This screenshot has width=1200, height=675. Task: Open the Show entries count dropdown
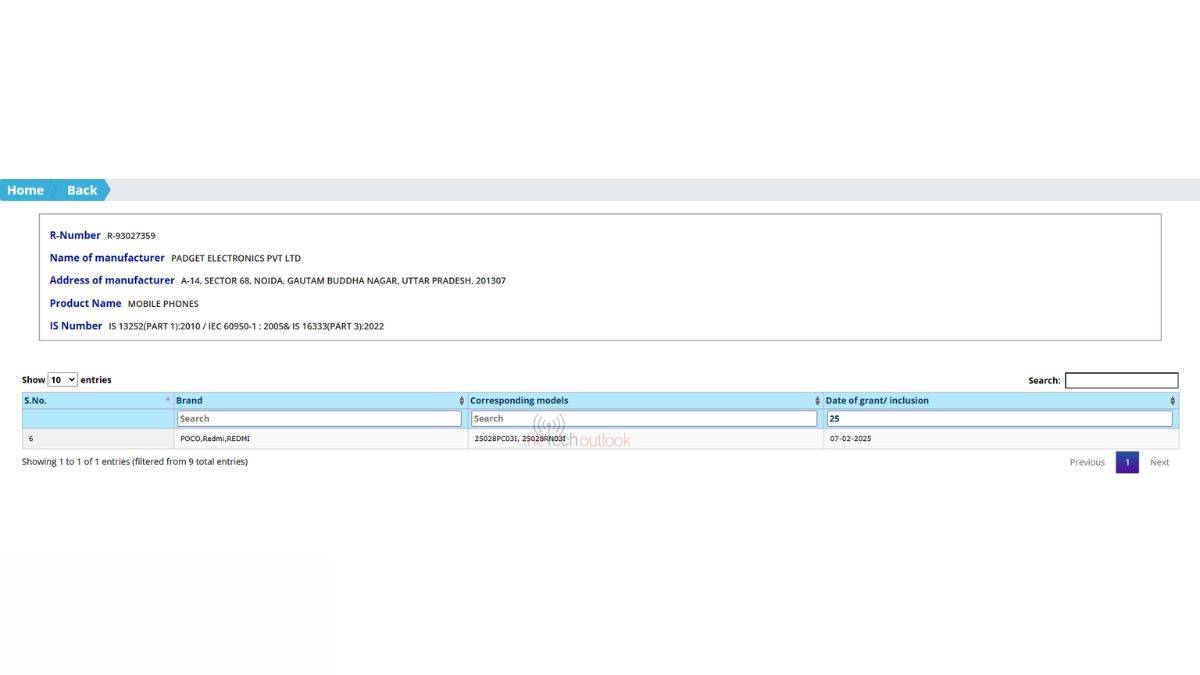pos(62,380)
